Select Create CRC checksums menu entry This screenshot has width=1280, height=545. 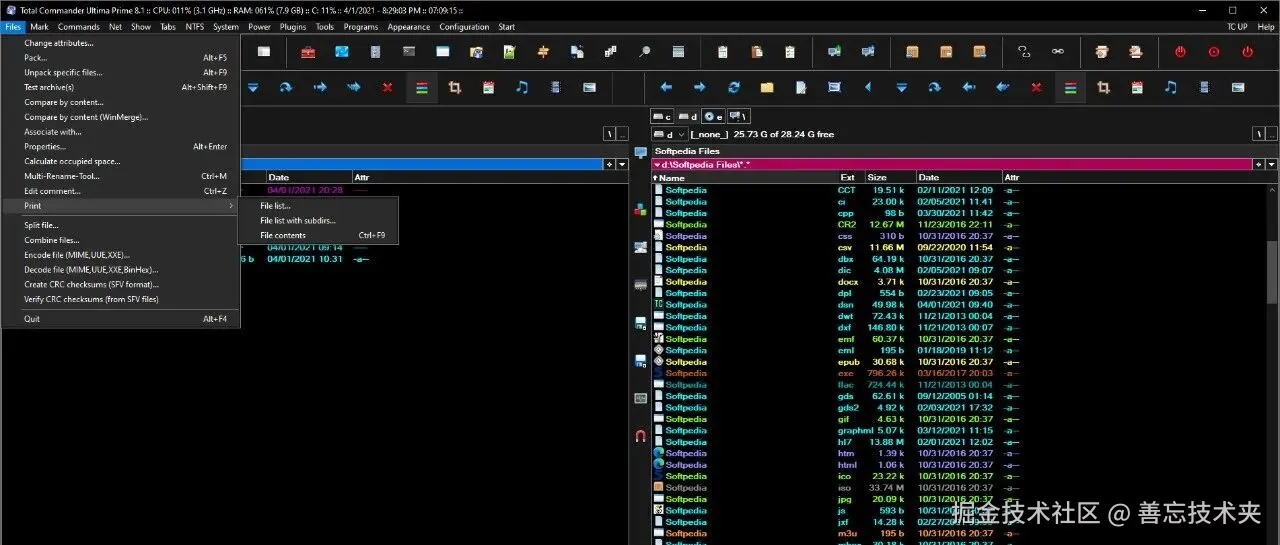point(120,284)
